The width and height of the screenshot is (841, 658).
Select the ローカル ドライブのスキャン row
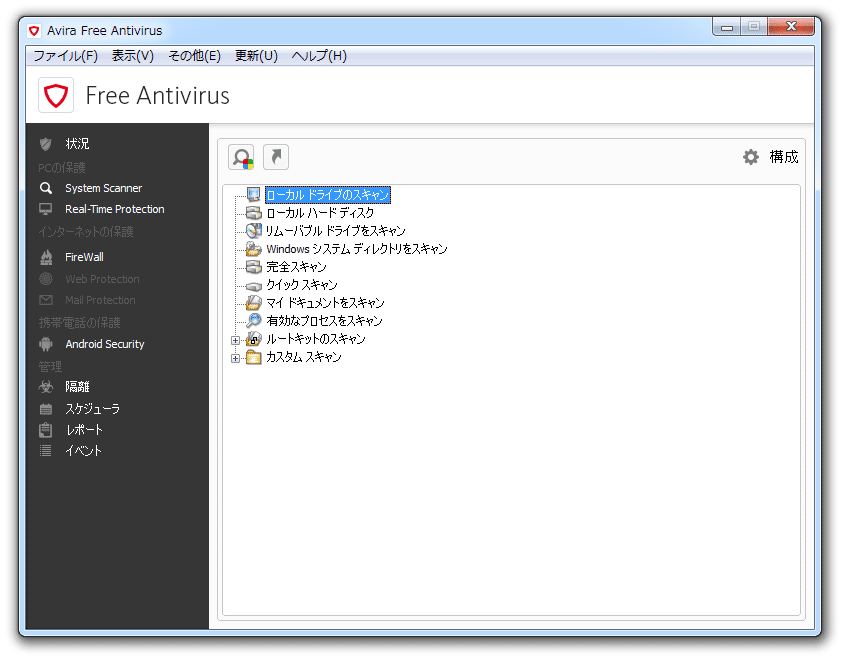click(x=328, y=195)
